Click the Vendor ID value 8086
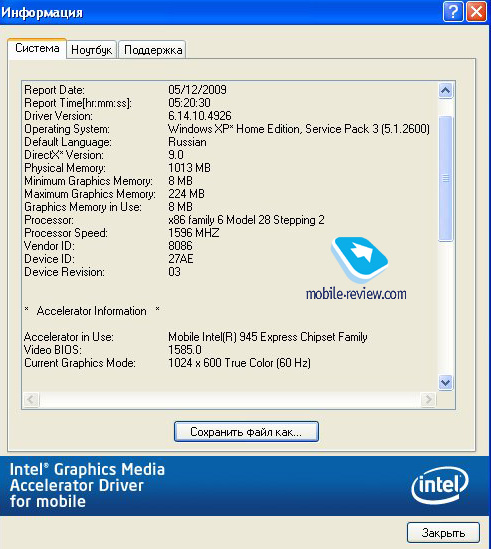Viewport: 491px width, 549px height. coord(180,246)
